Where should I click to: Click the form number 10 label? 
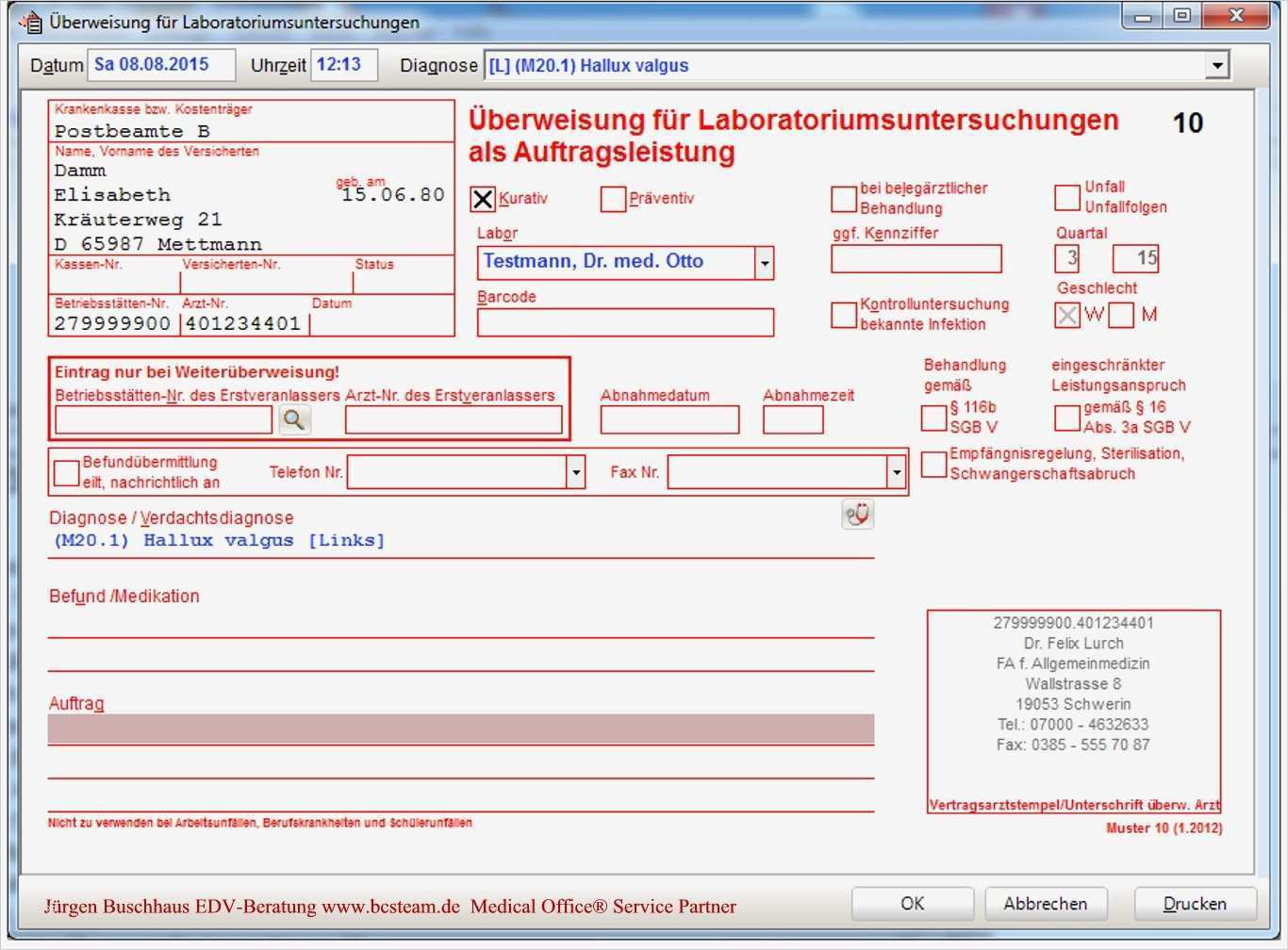coord(1188,123)
